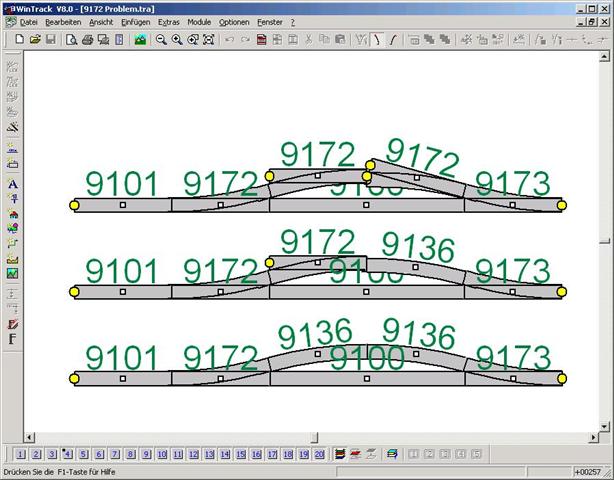Click the bold F icon in sidebar
This screenshot has width=614, height=480.
pyautogui.click(x=12, y=339)
